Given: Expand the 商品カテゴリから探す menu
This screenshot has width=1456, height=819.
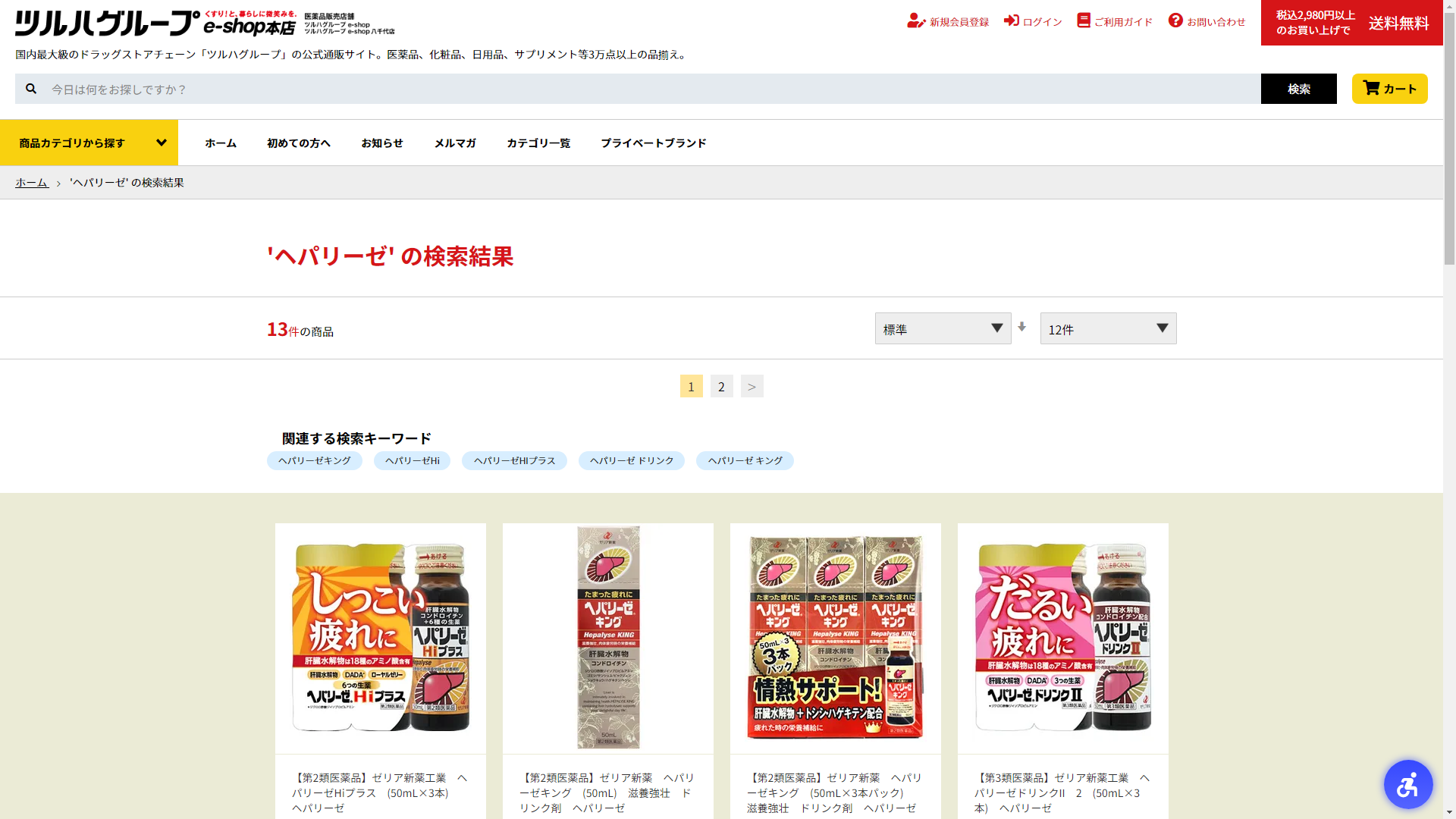Looking at the screenshot, I should (x=89, y=143).
